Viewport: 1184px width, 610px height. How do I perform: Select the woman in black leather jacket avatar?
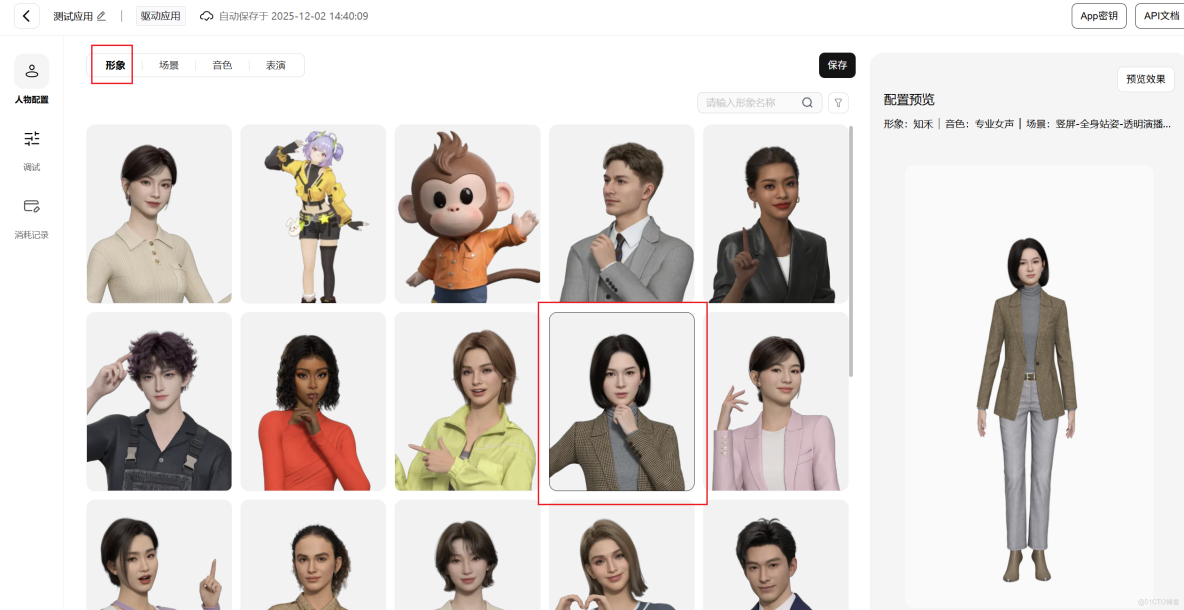click(x=775, y=214)
